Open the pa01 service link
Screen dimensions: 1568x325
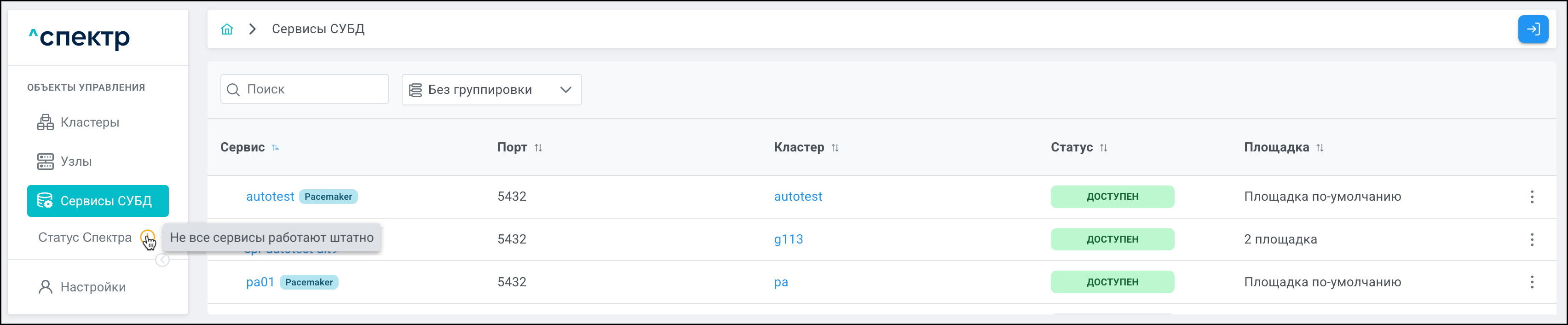pos(260,282)
